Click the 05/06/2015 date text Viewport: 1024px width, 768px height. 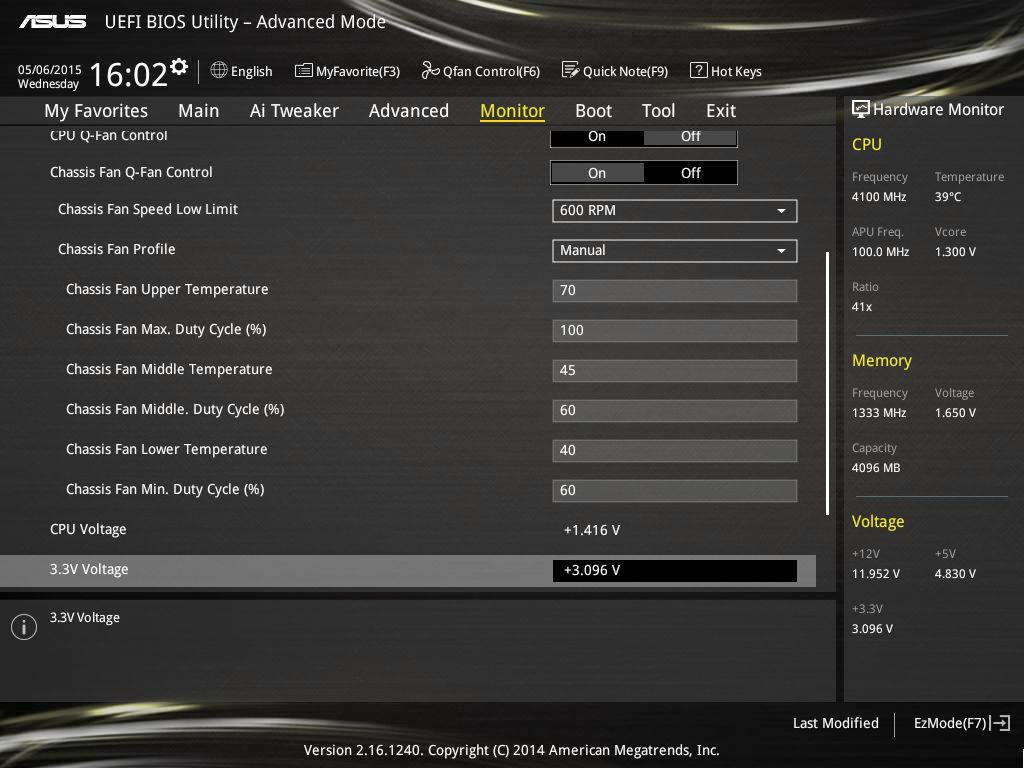coord(50,69)
